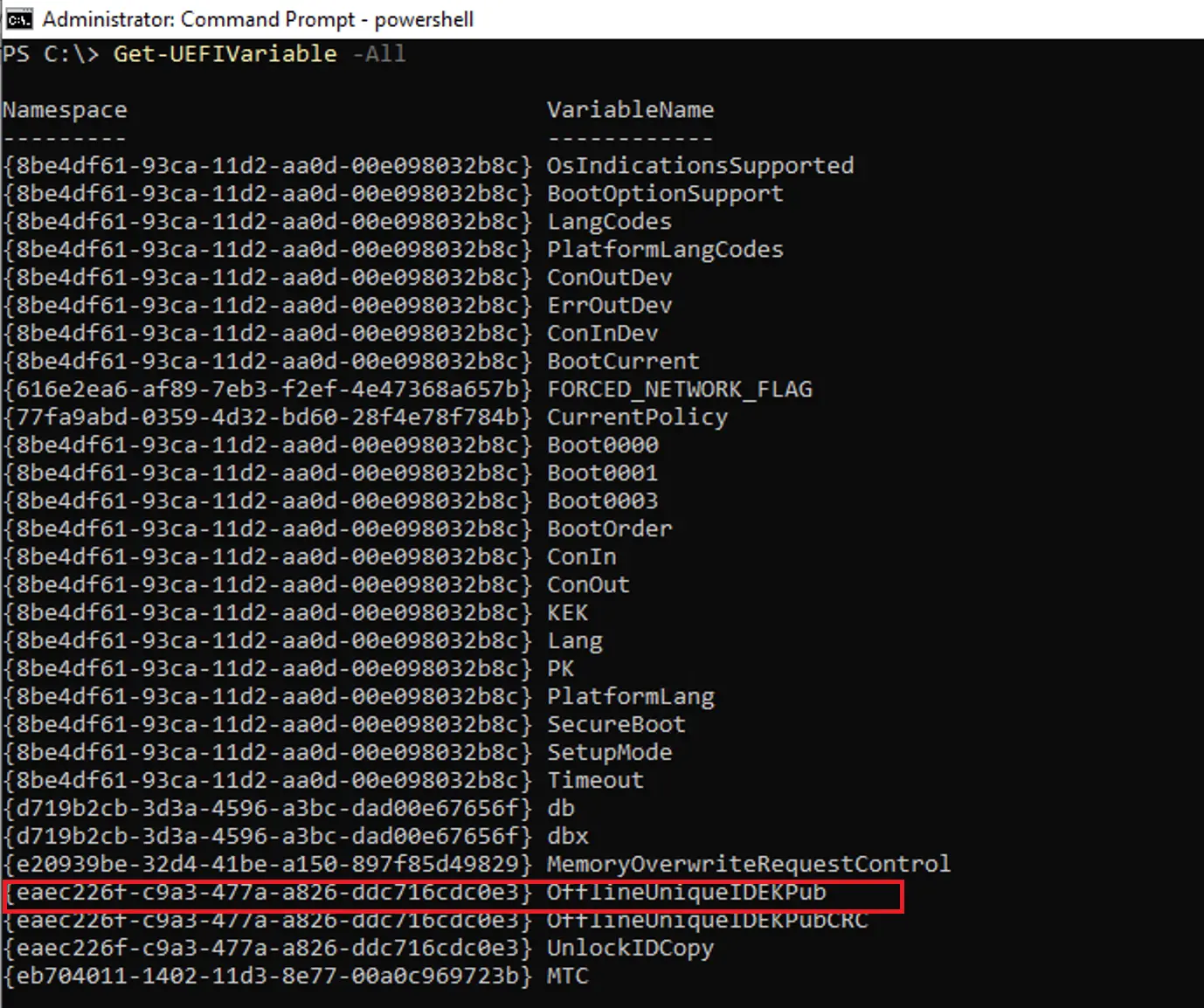Select ConIn variable name

point(581,557)
